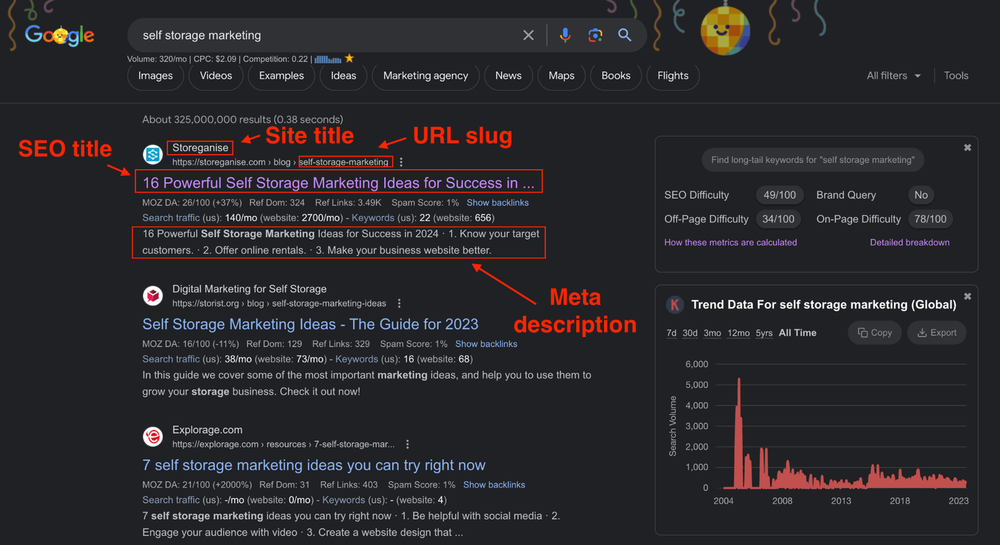The height and width of the screenshot is (545, 1000).
Task: Click Search traffic link under Storist result
Action: pos(171,359)
